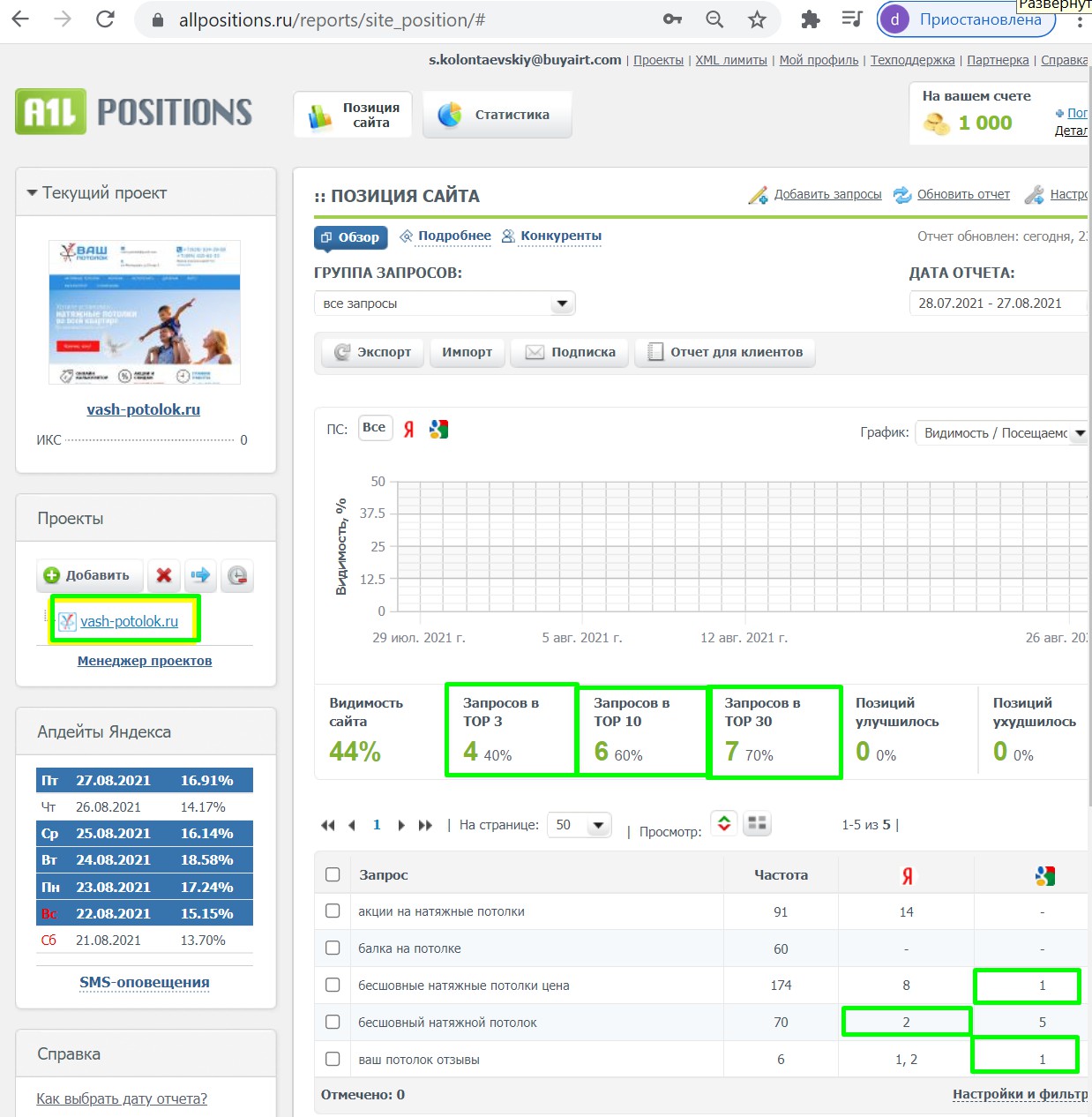
Task: Go back with the browser back arrow
Action: 20,19
